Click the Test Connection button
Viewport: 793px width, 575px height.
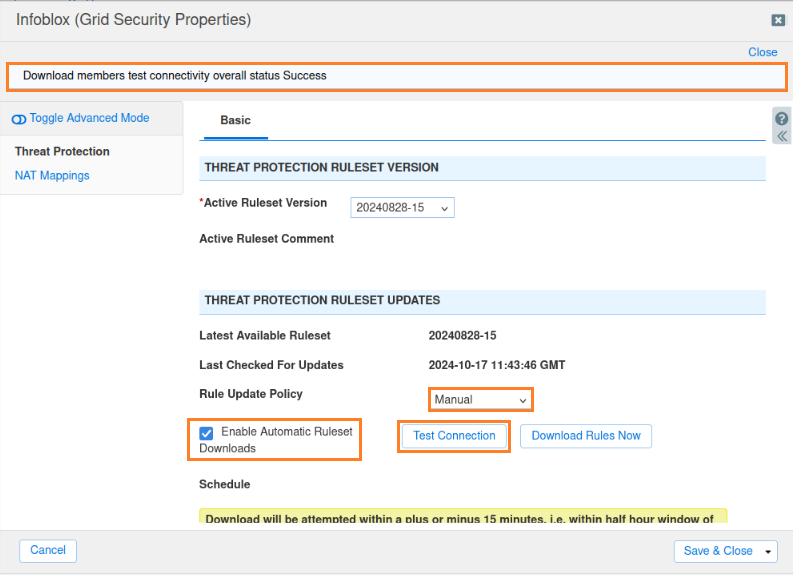454,436
